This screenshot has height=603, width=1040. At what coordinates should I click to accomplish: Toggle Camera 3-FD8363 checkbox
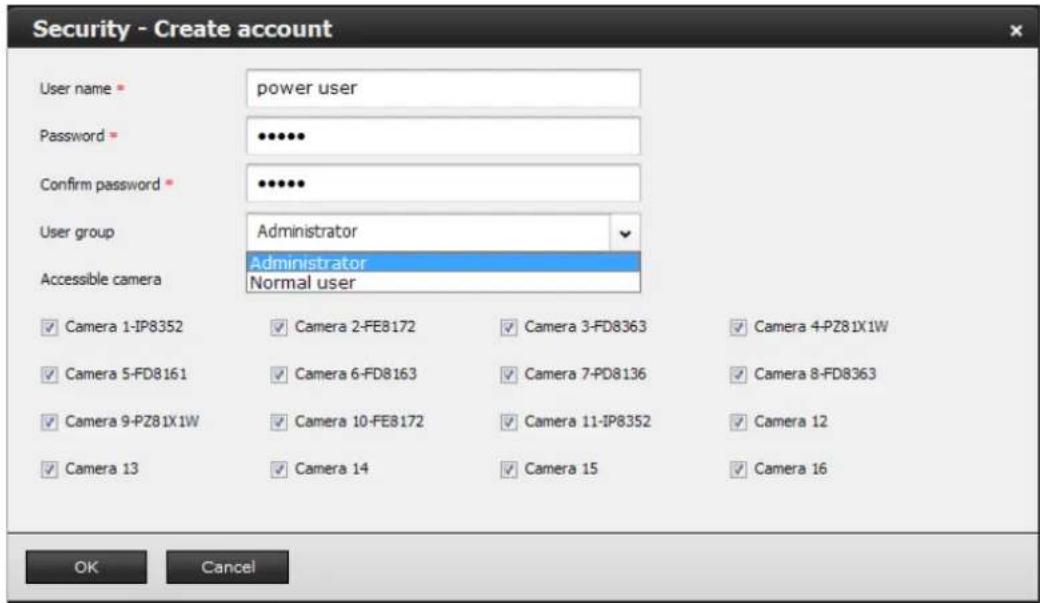coord(509,327)
